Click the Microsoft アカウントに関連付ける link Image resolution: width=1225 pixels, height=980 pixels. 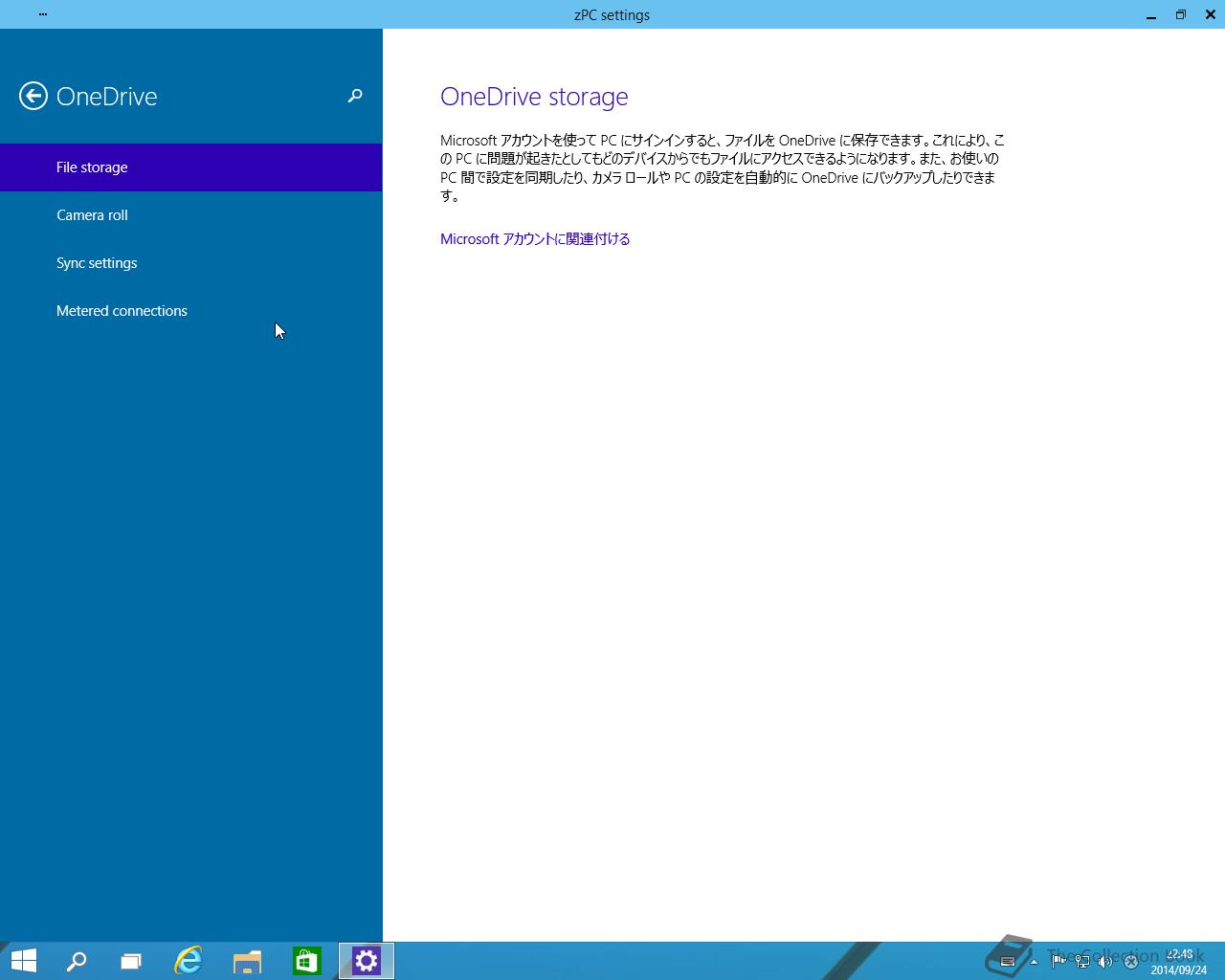click(x=535, y=239)
